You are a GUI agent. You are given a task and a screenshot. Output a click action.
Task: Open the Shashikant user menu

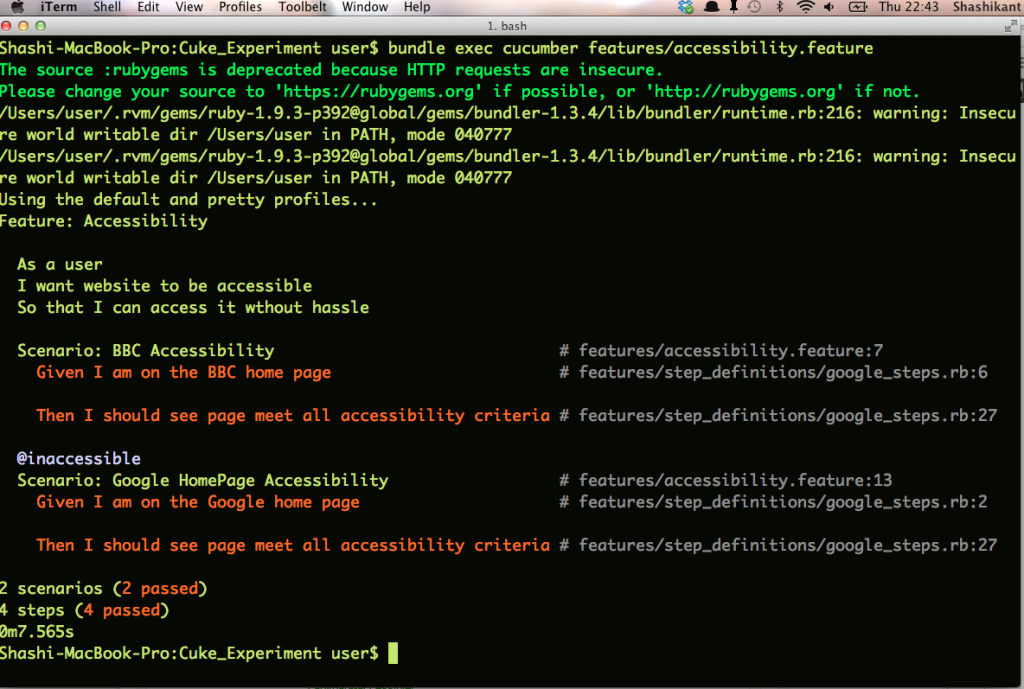click(x=987, y=7)
